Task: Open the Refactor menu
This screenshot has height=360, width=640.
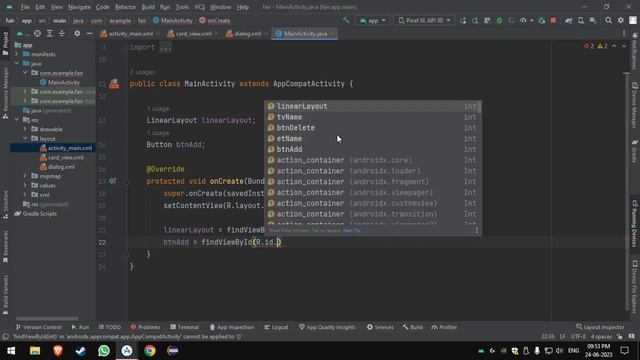Action: [125, 7]
